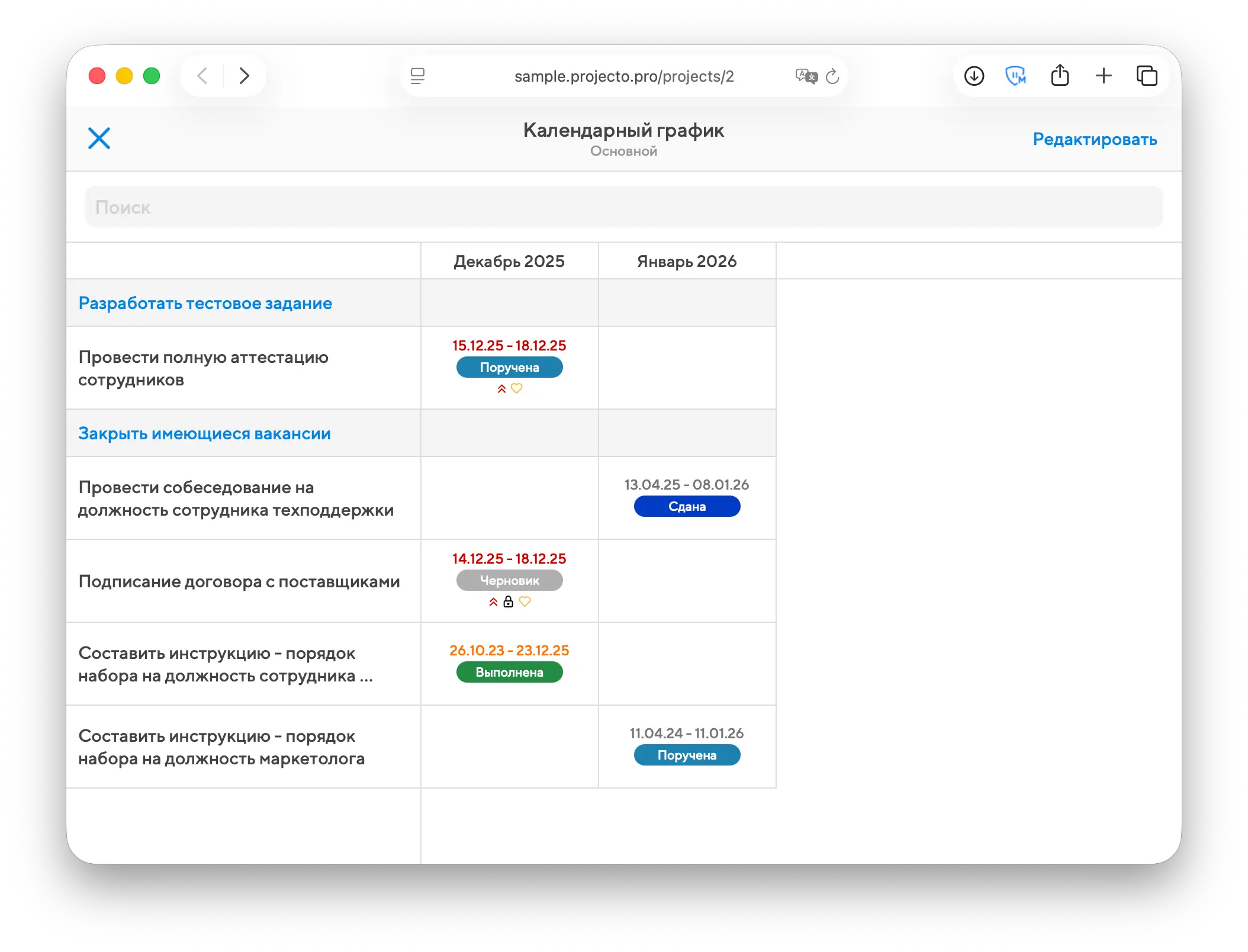Close the calendar schedule with X icon
The height and width of the screenshot is (952, 1248).
pyautogui.click(x=99, y=139)
